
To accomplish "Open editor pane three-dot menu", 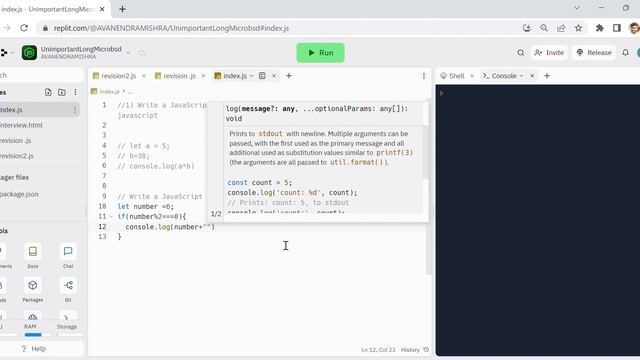I will pyautogui.click(x=424, y=76).
